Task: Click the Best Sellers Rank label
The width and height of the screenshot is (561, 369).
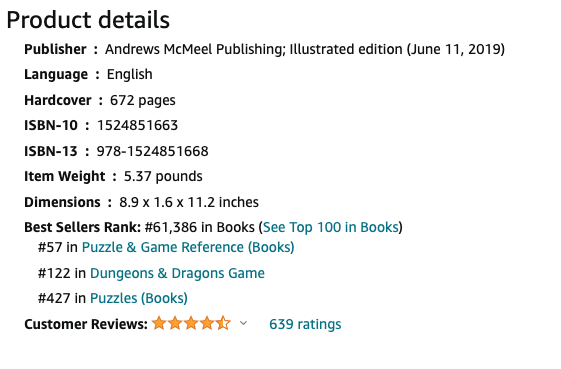Action: [x=83, y=227]
